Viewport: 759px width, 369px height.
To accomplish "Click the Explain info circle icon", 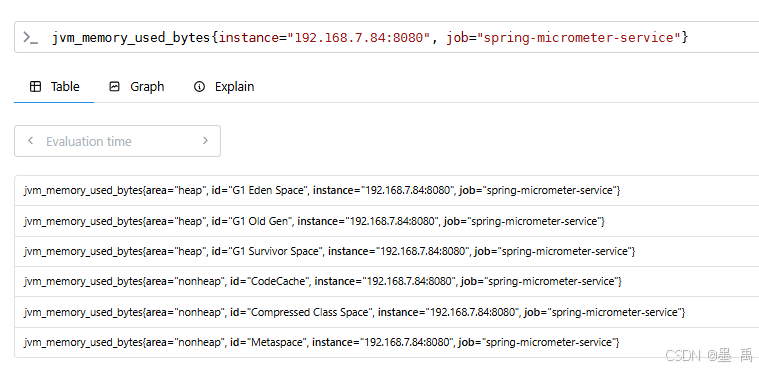I will click(199, 87).
